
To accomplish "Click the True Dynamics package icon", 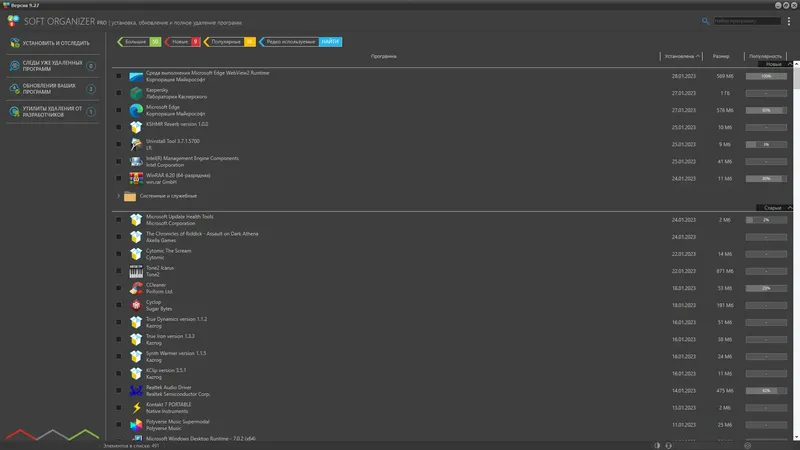I will tap(136, 322).
